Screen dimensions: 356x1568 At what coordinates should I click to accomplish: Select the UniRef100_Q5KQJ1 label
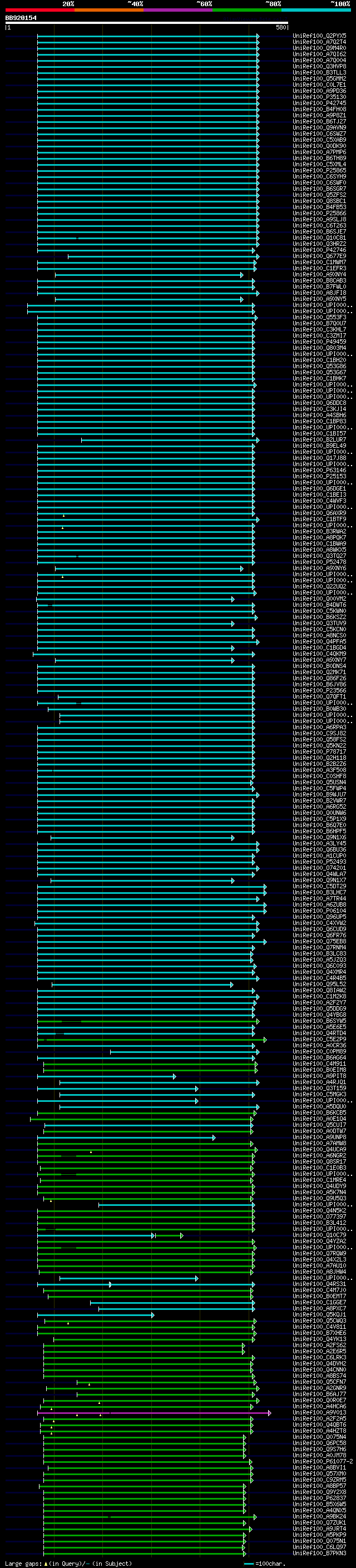point(319,1315)
